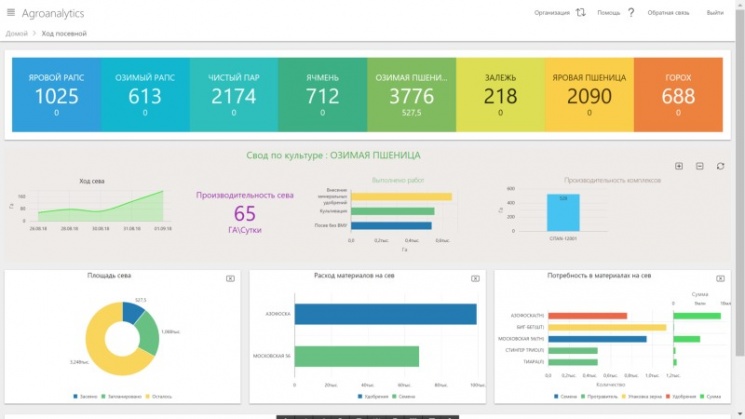This screenshot has height=419, width=745.
Task: Toggle Осталось legend in donut chart
Action: pos(159,396)
